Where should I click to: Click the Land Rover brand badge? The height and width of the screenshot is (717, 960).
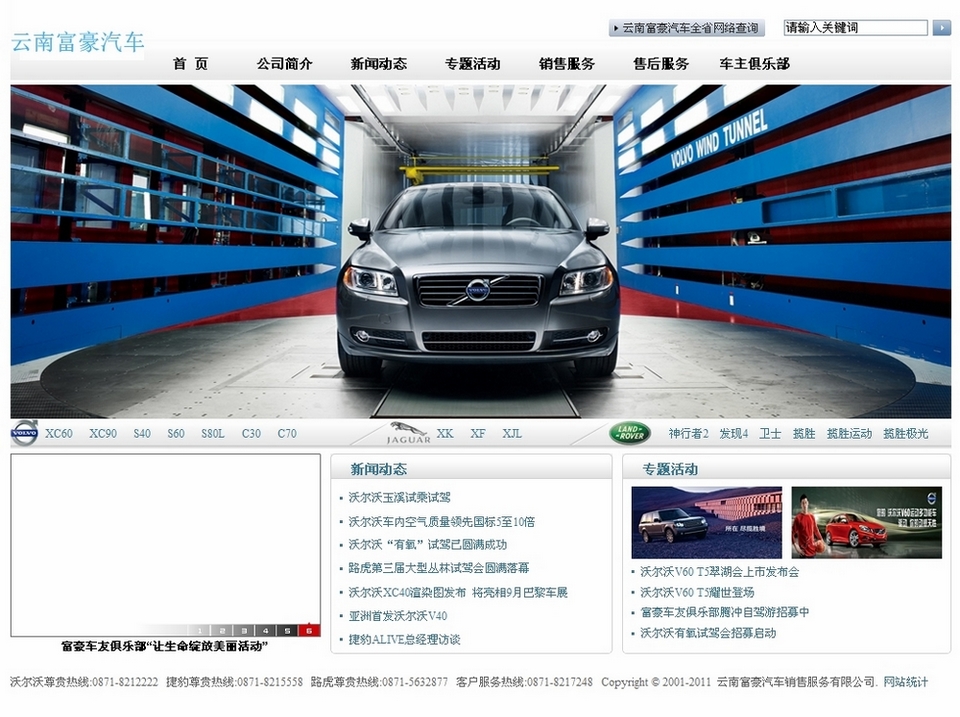[x=630, y=433]
